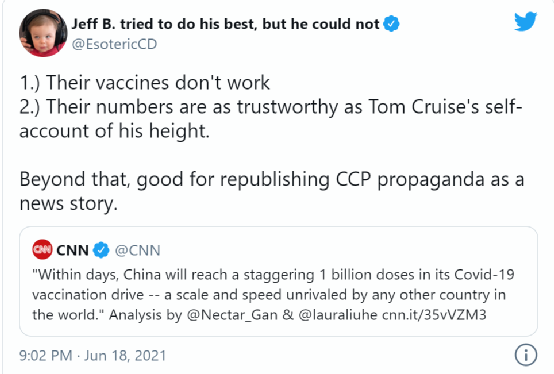Click the Jun 18, 2021 date

[125, 355]
